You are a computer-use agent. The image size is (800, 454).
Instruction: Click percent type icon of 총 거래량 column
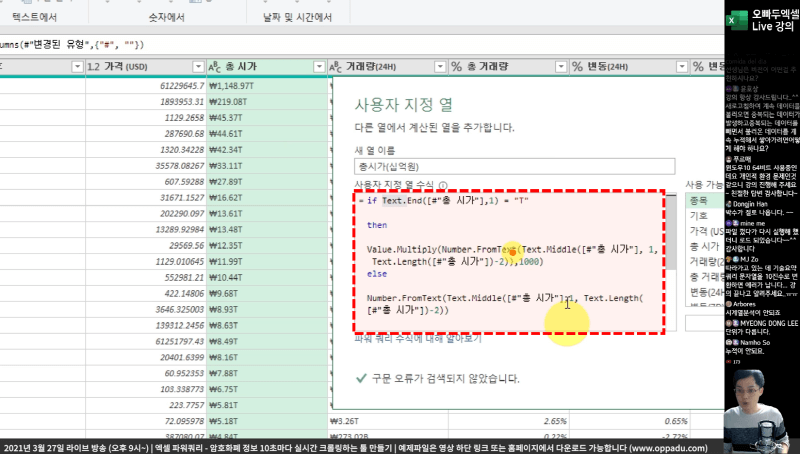click(456, 66)
